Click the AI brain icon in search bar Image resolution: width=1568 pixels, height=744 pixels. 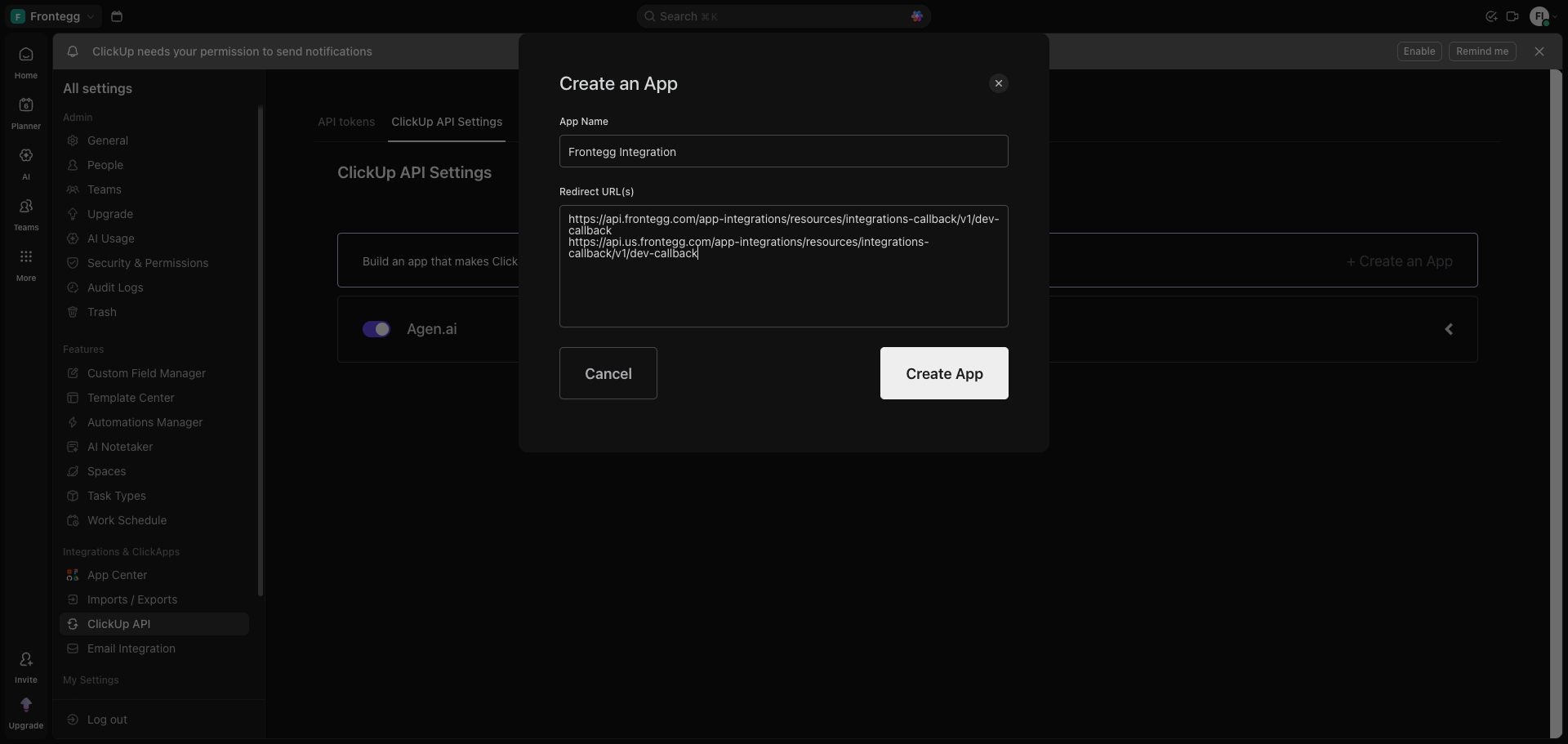[x=917, y=16]
